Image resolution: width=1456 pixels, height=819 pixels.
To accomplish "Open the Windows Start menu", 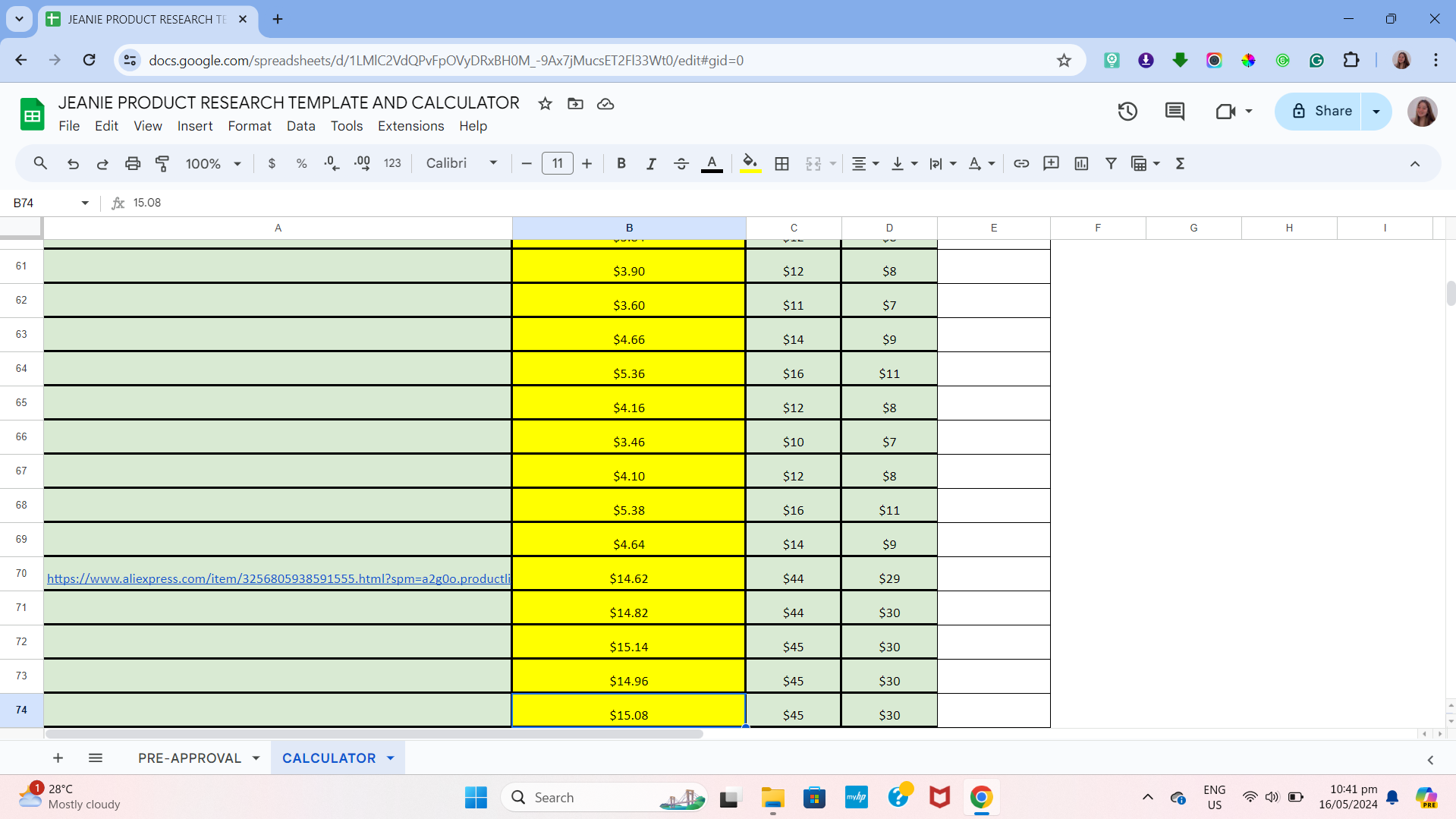I will coord(476,797).
